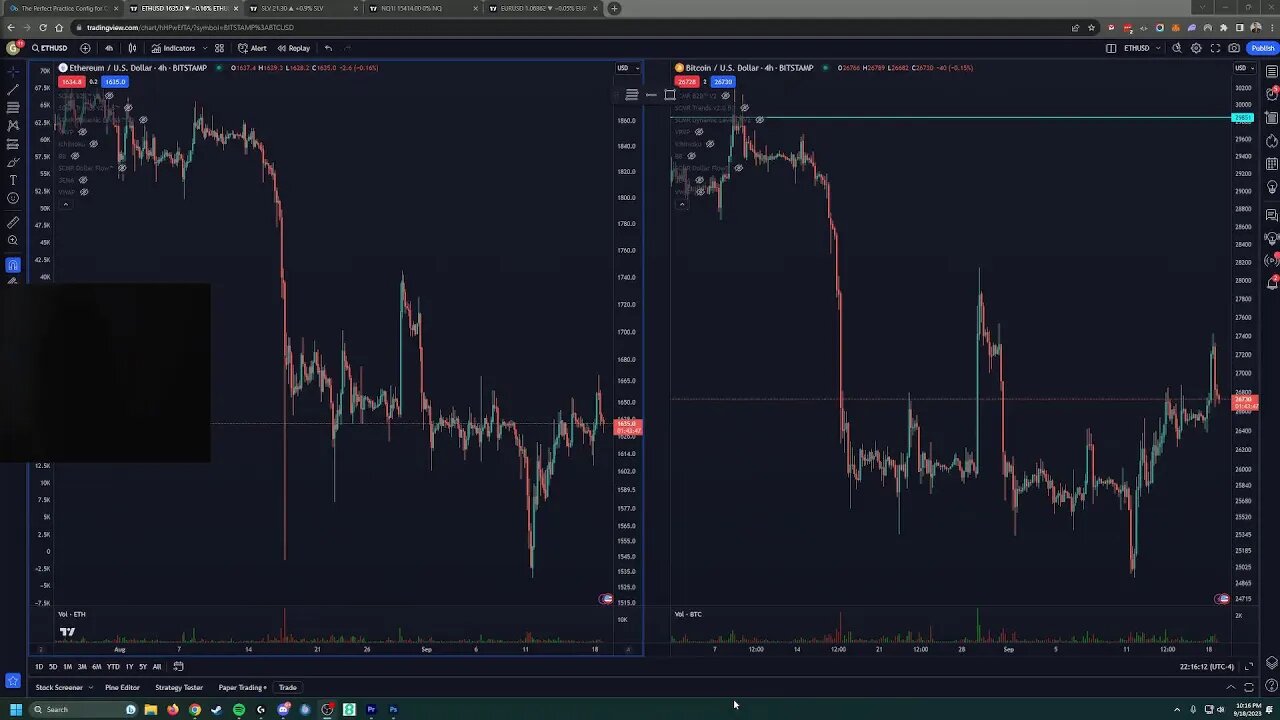Expand the Stock Screener dropdown arrow

click(90, 687)
